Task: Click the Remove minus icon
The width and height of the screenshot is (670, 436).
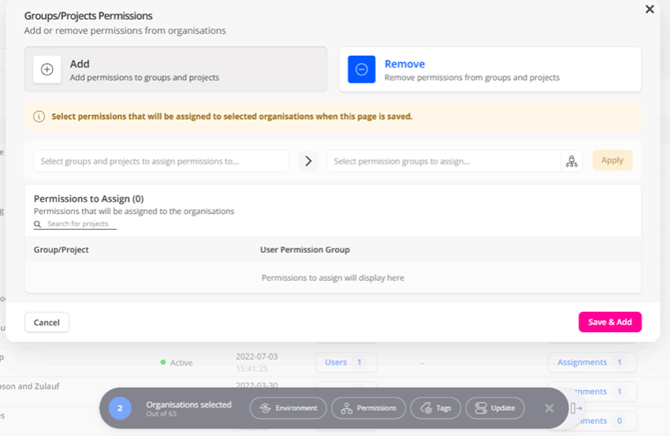Action: pyautogui.click(x=361, y=69)
